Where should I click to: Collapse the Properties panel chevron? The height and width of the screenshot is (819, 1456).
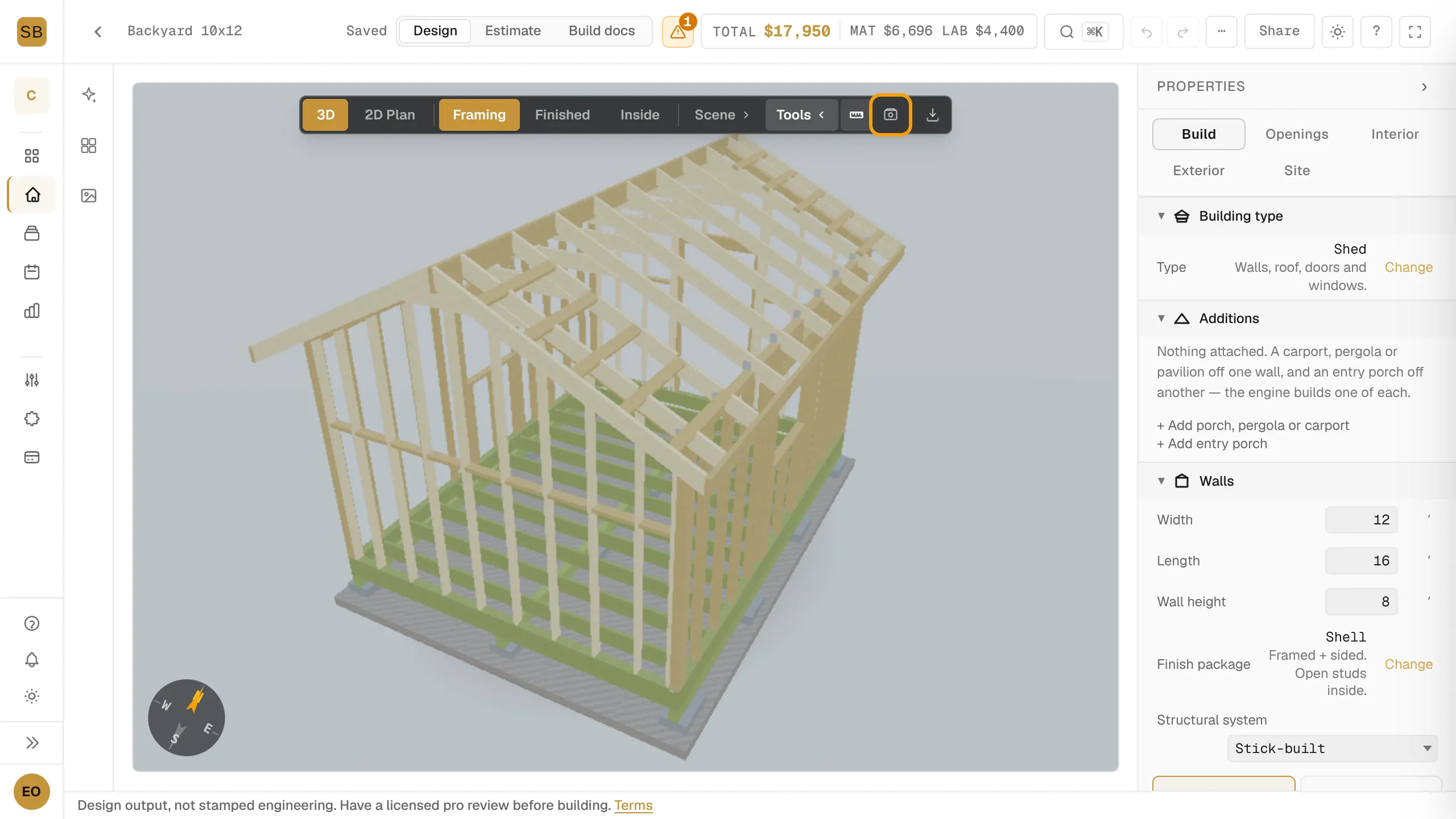(1424, 87)
